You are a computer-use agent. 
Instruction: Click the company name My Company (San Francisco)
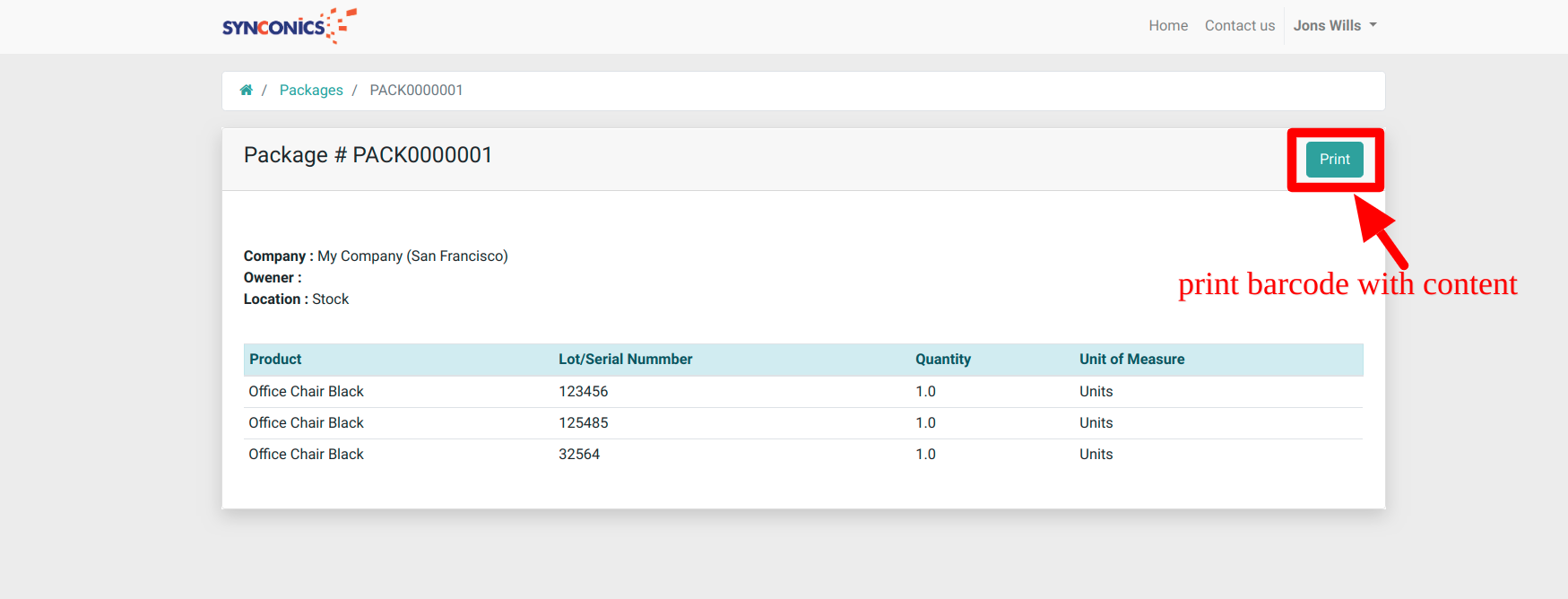click(x=412, y=256)
